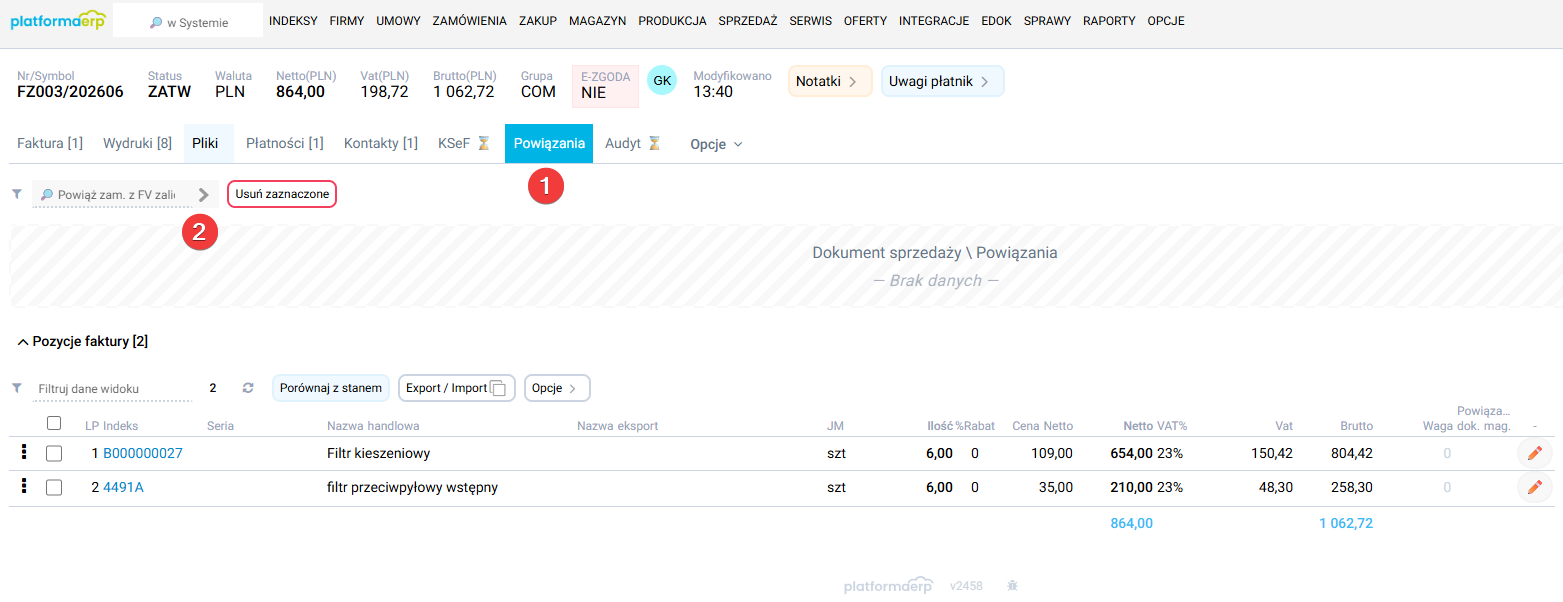Open the KSeF tab

pos(464,143)
